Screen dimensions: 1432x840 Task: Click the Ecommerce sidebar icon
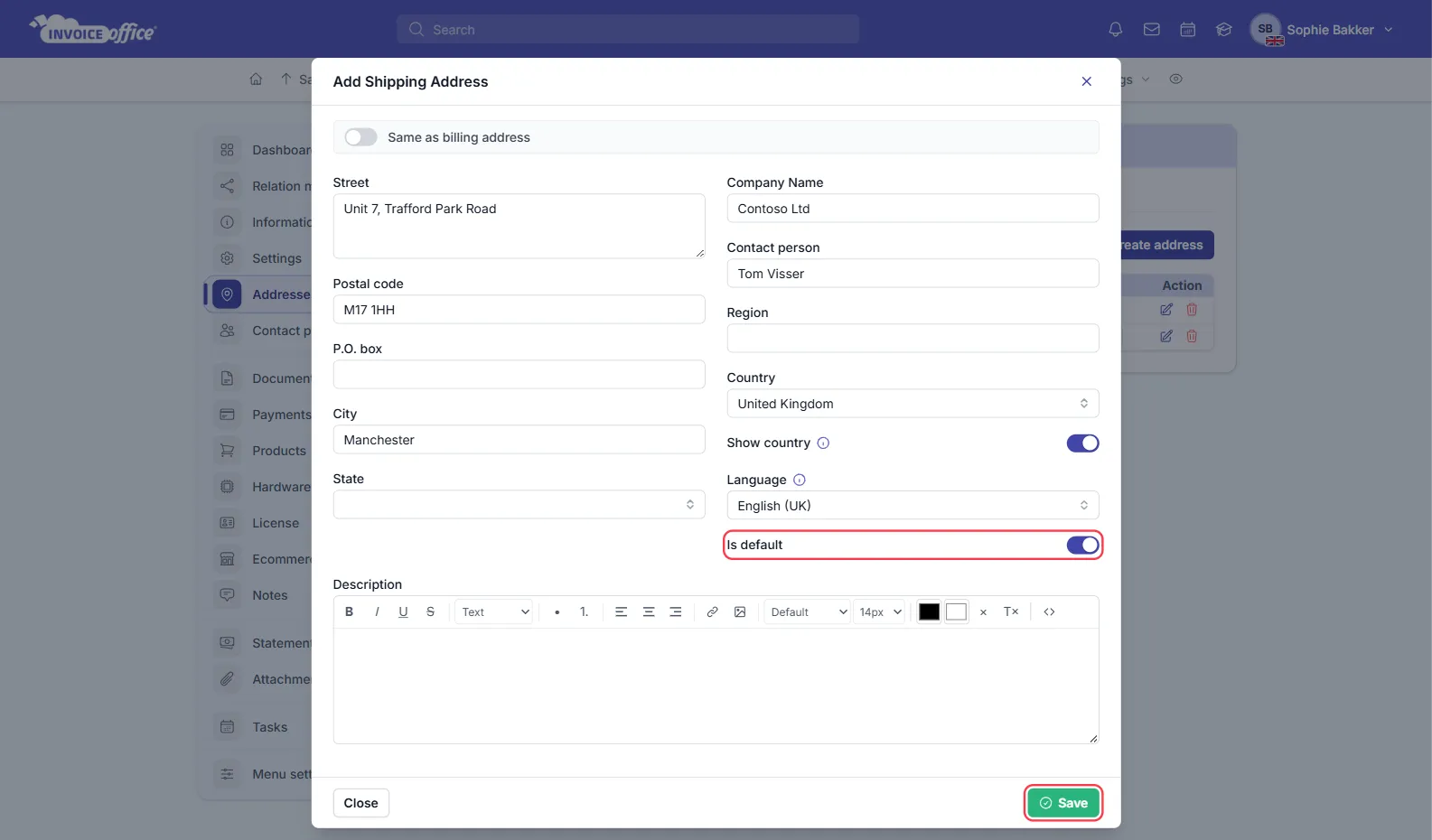tap(227, 559)
